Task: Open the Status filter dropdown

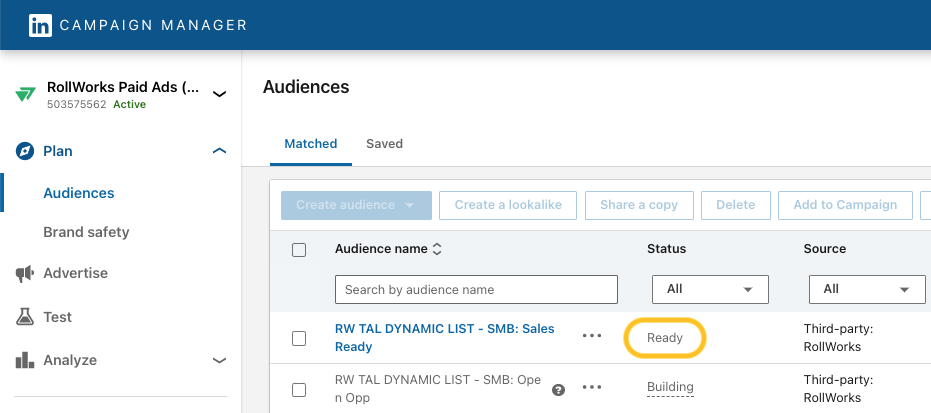Action: click(710, 289)
